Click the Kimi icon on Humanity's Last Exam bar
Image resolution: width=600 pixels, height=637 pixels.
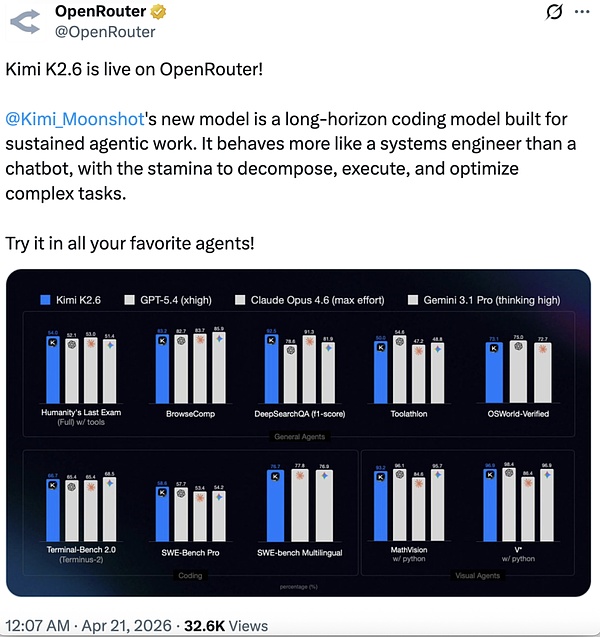pyautogui.click(x=53, y=342)
